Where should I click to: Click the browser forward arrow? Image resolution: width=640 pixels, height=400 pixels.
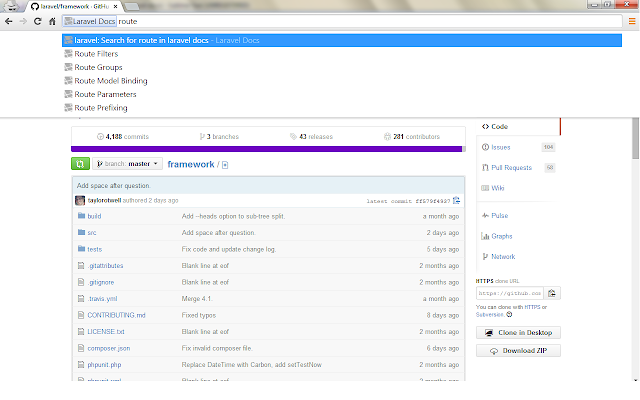[23, 21]
